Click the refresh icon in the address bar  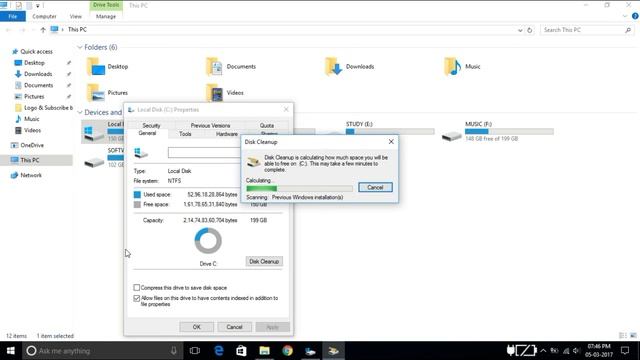(530, 30)
